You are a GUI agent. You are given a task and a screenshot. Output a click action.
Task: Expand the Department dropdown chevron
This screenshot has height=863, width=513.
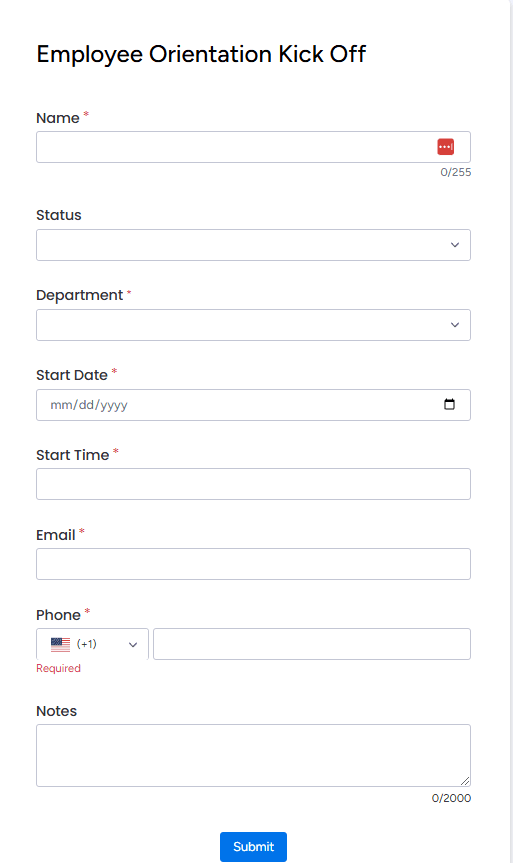pos(455,325)
